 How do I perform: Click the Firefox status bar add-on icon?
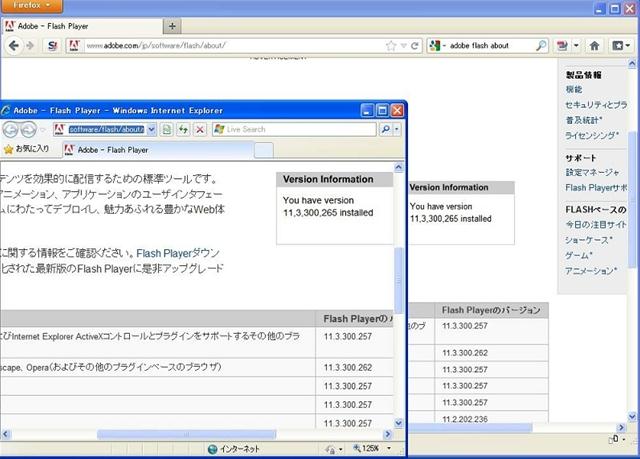(x=613, y=439)
